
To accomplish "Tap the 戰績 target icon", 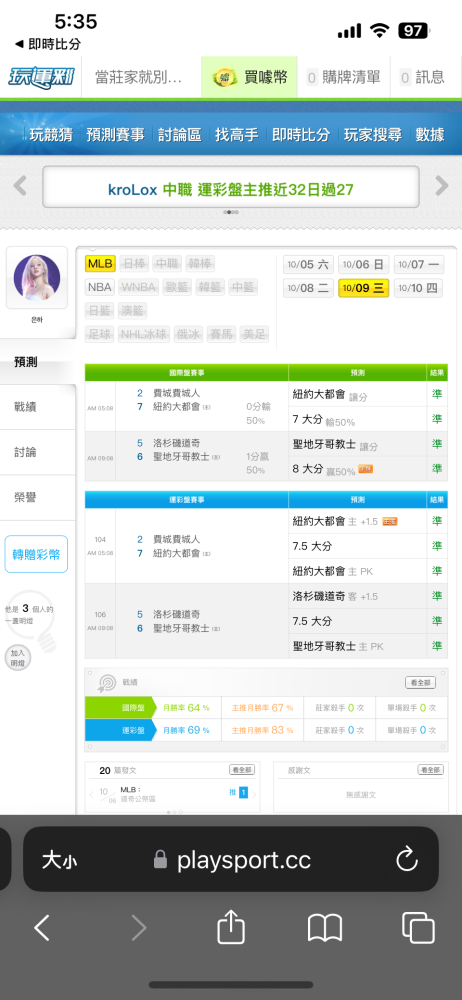I will [106, 683].
